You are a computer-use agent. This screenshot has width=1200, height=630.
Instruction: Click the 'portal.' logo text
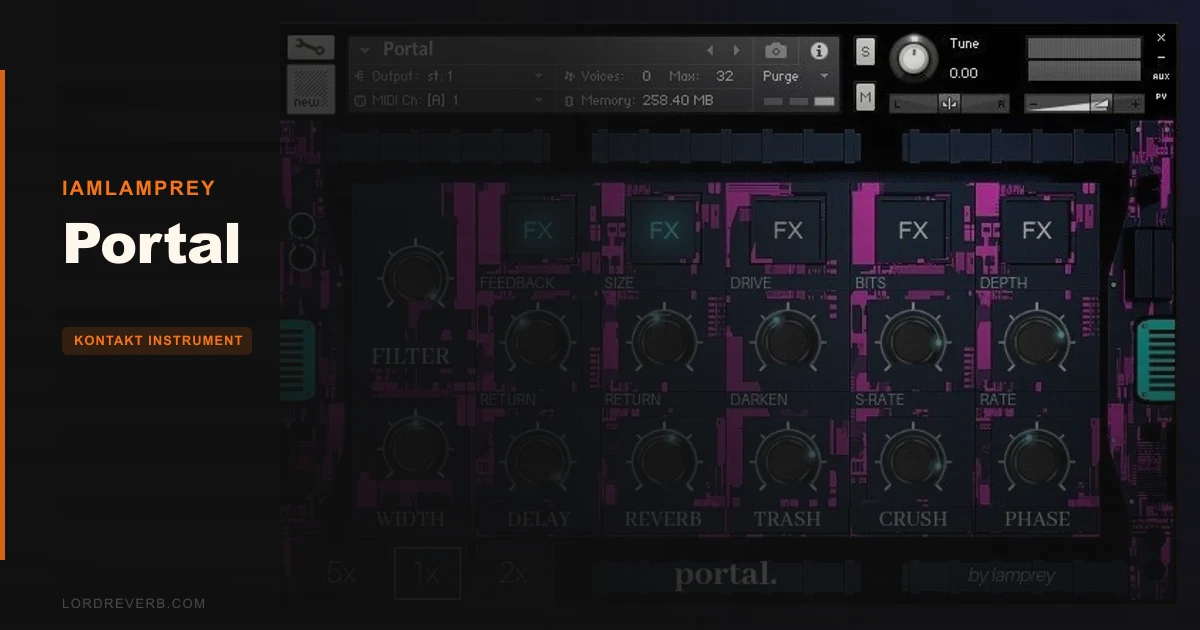[725, 576]
